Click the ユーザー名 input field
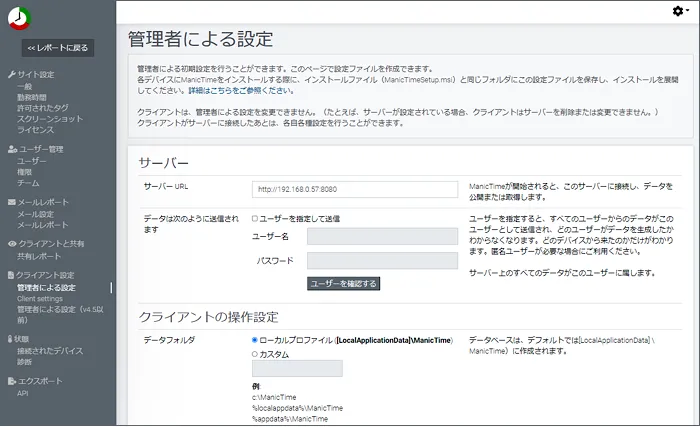The height and width of the screenshot is (427, 700). 382,236
